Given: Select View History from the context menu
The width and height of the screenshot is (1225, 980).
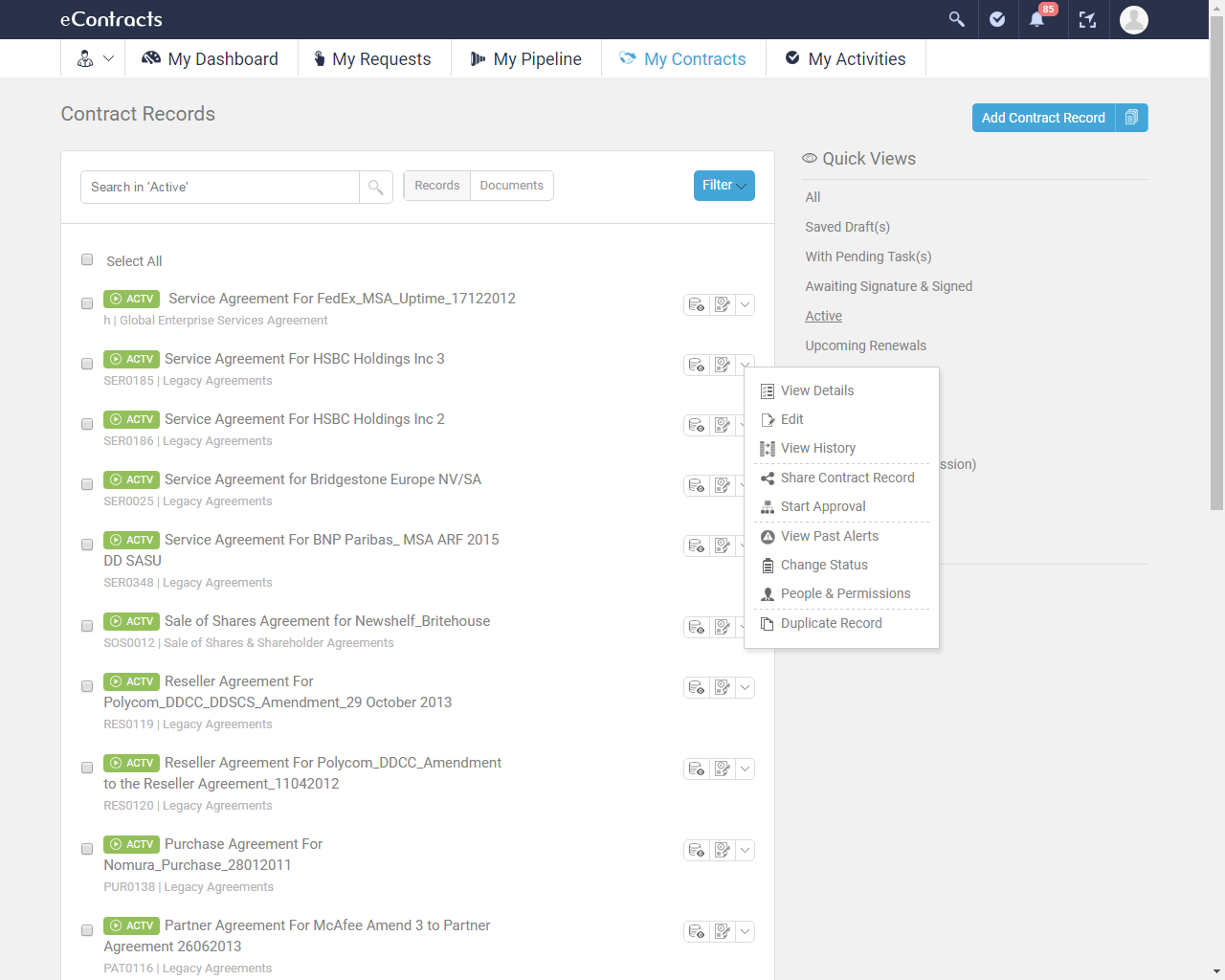Looking at the screenshot, I should (x=818, y=448).
